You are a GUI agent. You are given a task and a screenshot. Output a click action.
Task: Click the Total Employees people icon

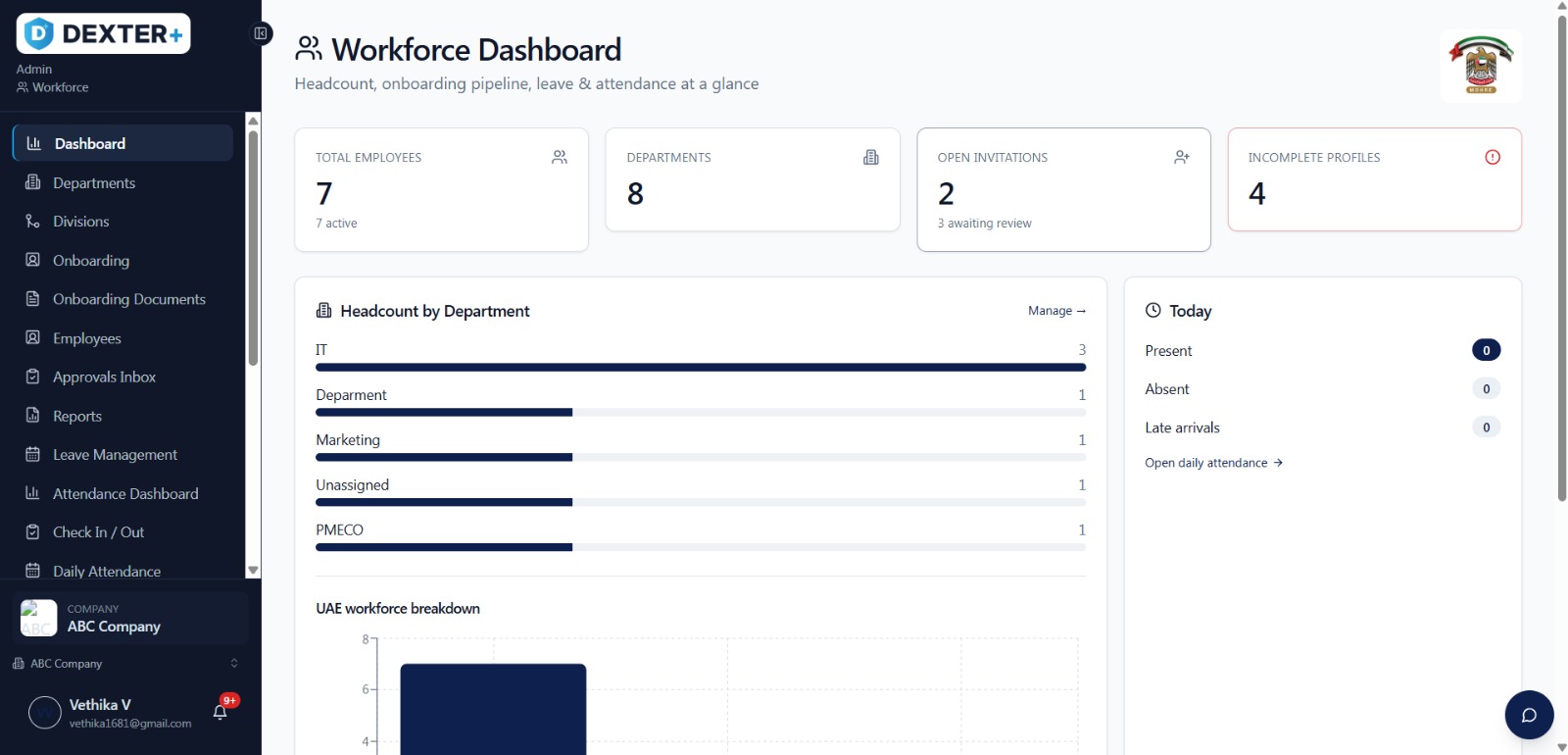click(x=560, y=157)
